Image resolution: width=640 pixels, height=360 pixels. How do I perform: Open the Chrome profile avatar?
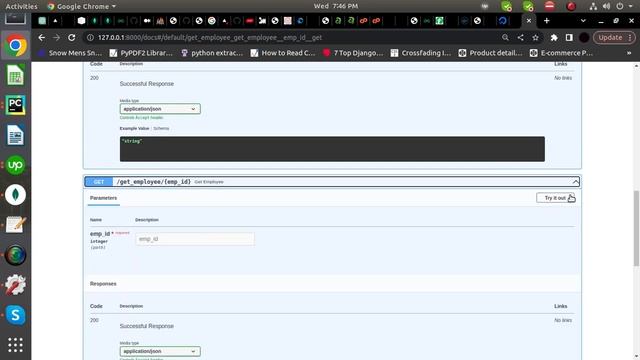tap(584, 38)
